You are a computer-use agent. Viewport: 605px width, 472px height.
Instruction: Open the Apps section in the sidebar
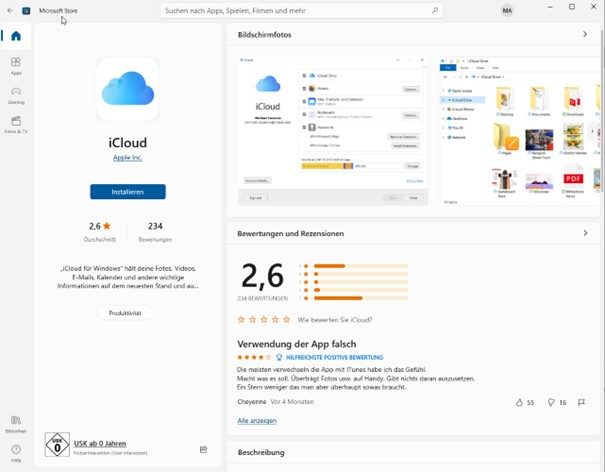[16, 66]
